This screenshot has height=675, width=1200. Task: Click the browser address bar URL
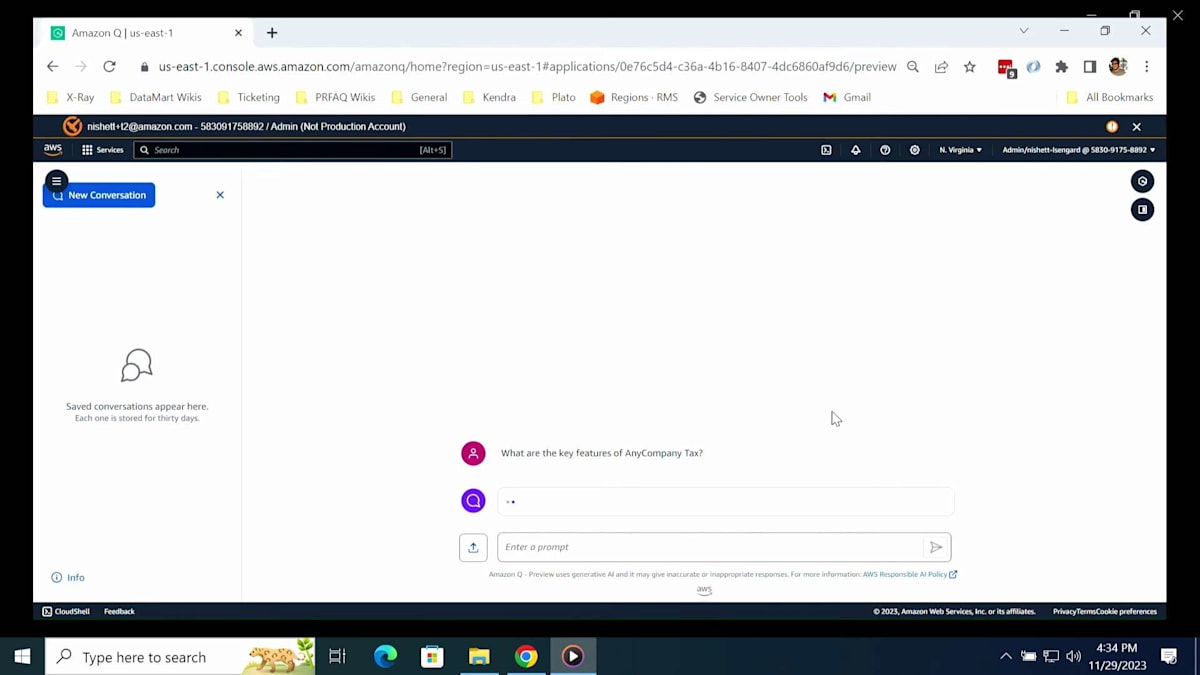(x=527, y=67)
